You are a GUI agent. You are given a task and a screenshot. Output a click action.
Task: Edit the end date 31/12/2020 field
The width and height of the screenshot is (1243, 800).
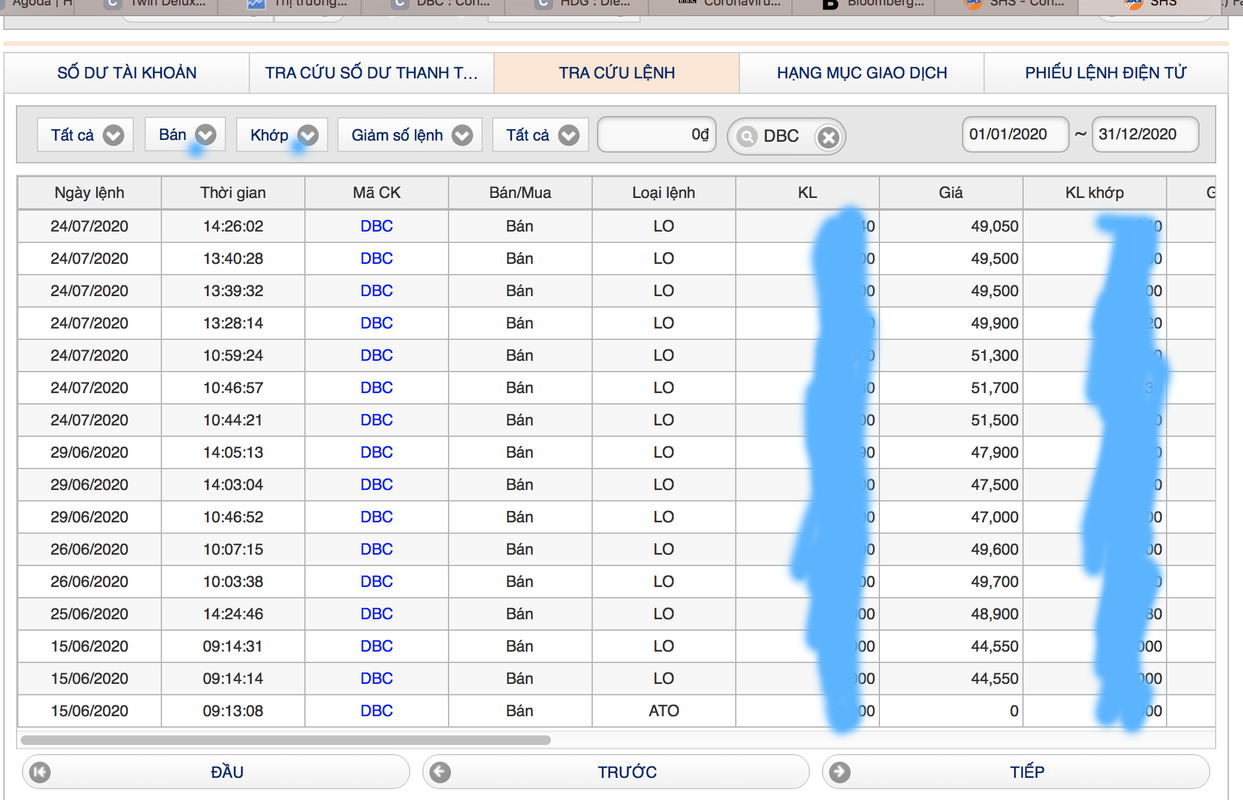point(1145,135)
